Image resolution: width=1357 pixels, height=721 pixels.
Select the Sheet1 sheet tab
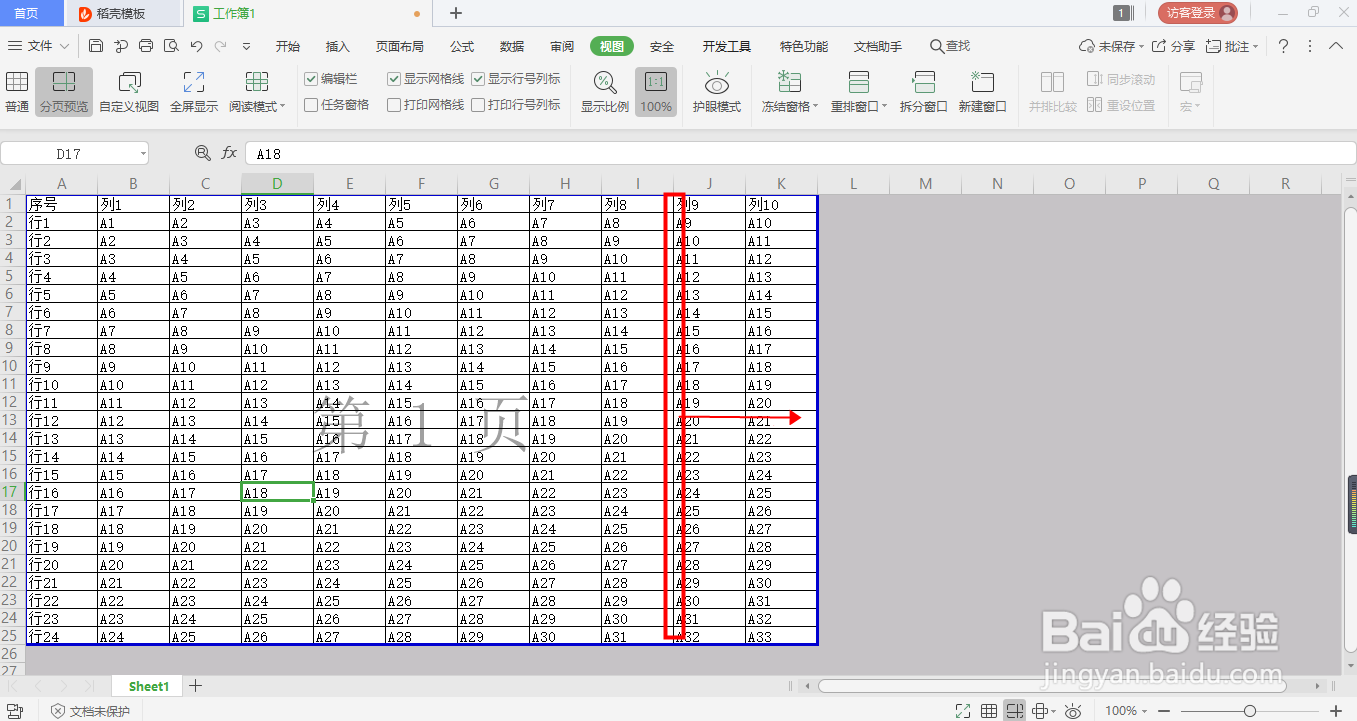(x=149, y=686)
